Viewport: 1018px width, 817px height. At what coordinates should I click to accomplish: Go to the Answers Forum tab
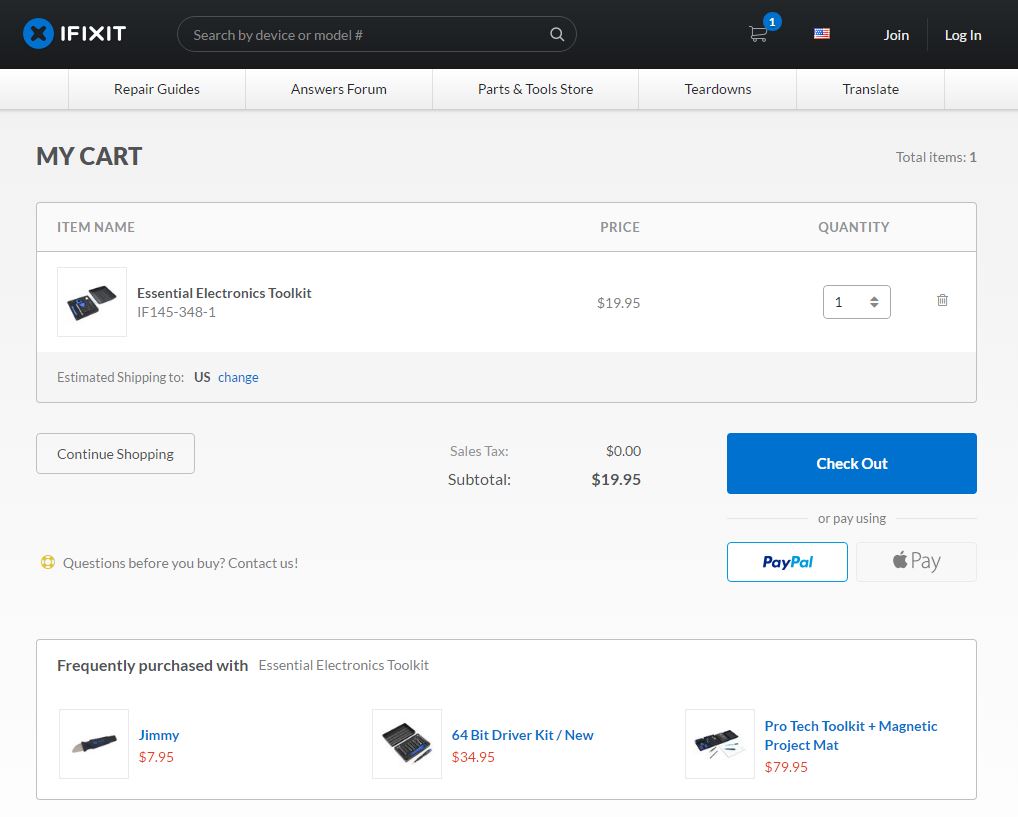[x=339, y=89]
